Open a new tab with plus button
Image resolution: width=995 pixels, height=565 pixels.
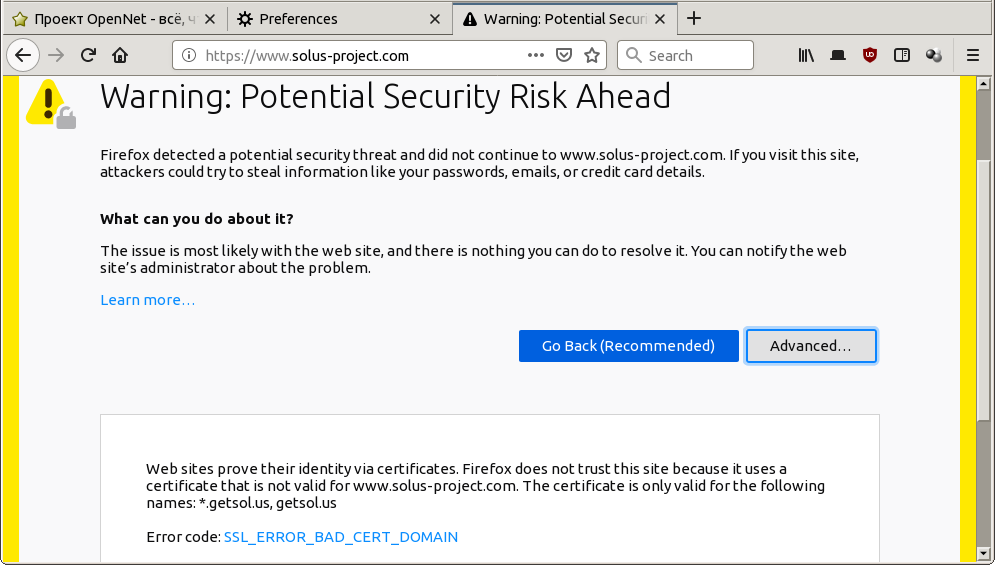point(695,19)
